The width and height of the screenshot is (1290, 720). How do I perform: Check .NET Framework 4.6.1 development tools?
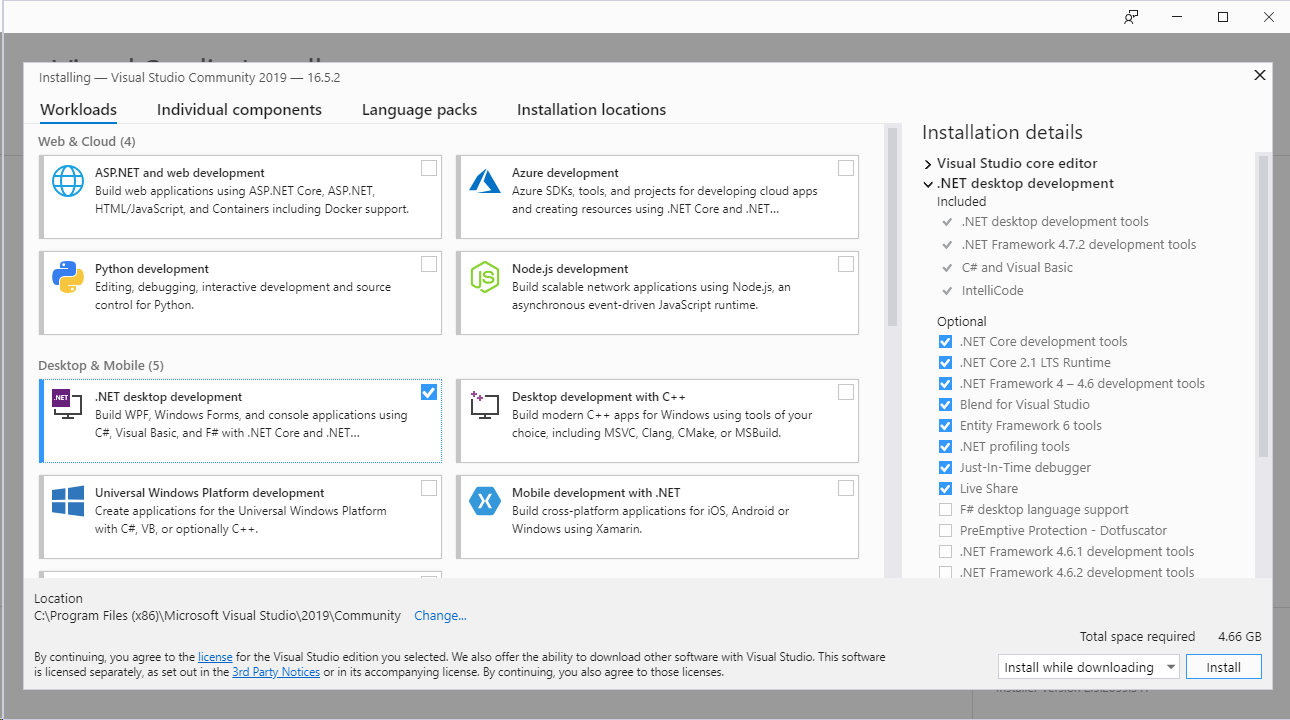tap(945, 552)
